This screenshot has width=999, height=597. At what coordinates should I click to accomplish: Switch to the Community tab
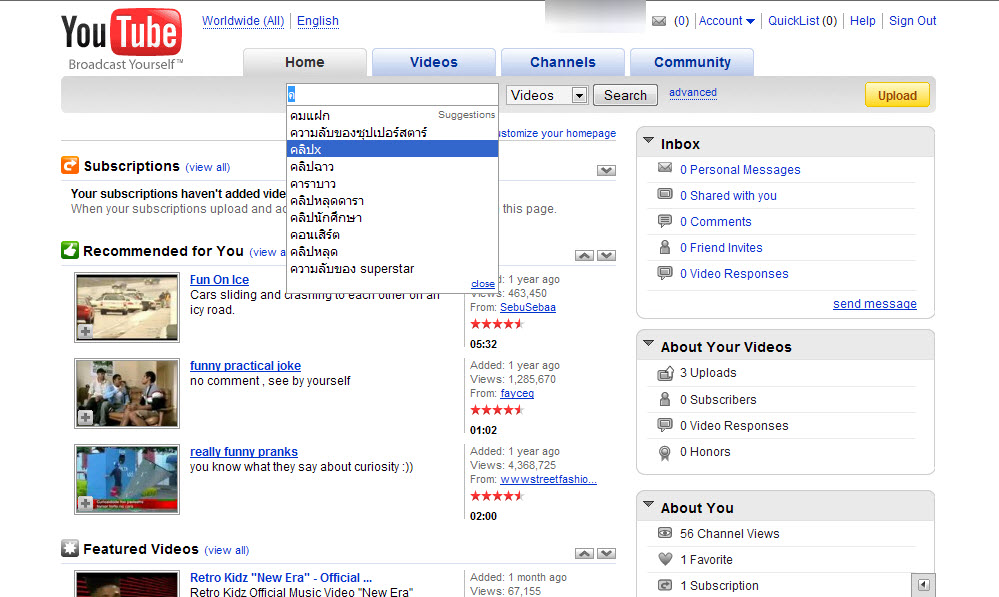(692, 62)
